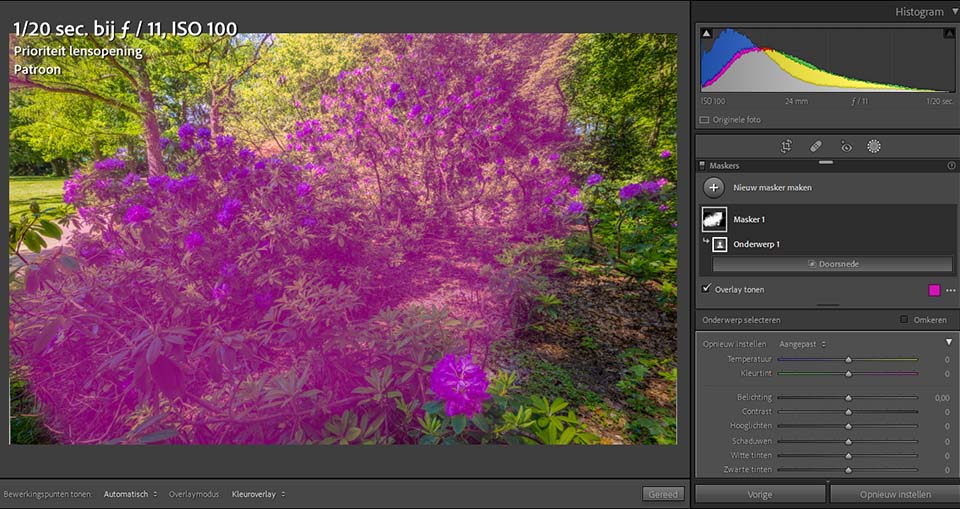Click the Doorsnede button

[x=833, y=264]
